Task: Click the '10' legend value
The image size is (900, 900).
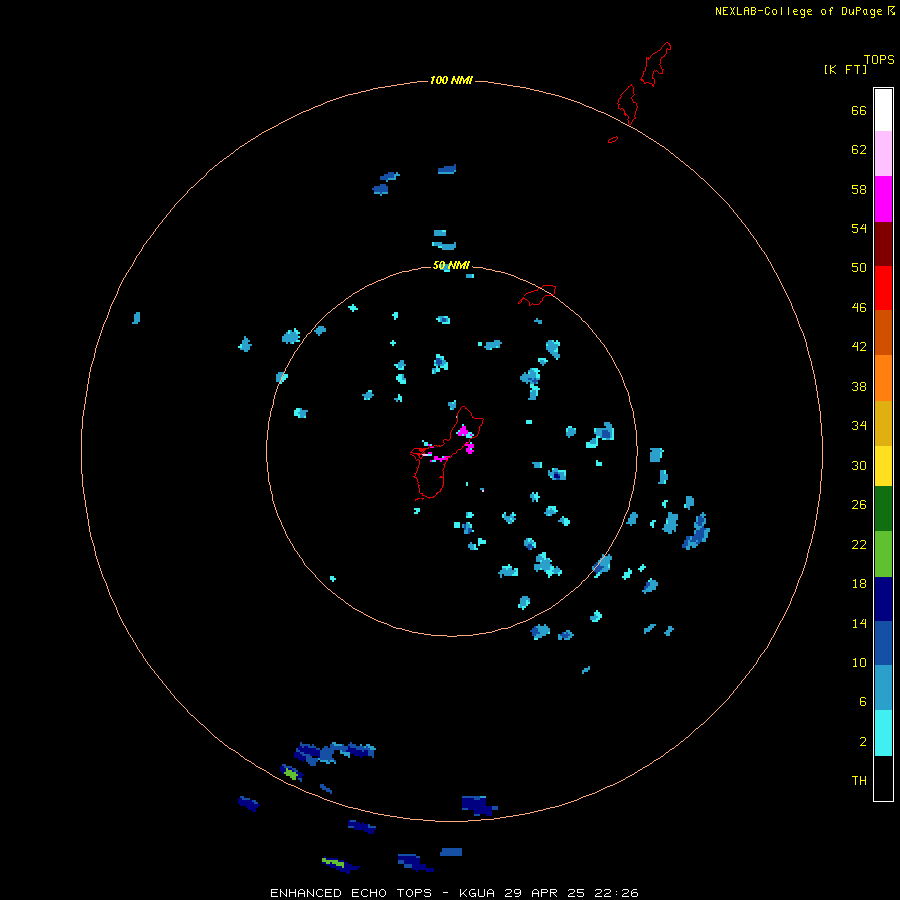Action: click(x=859, y=662)
